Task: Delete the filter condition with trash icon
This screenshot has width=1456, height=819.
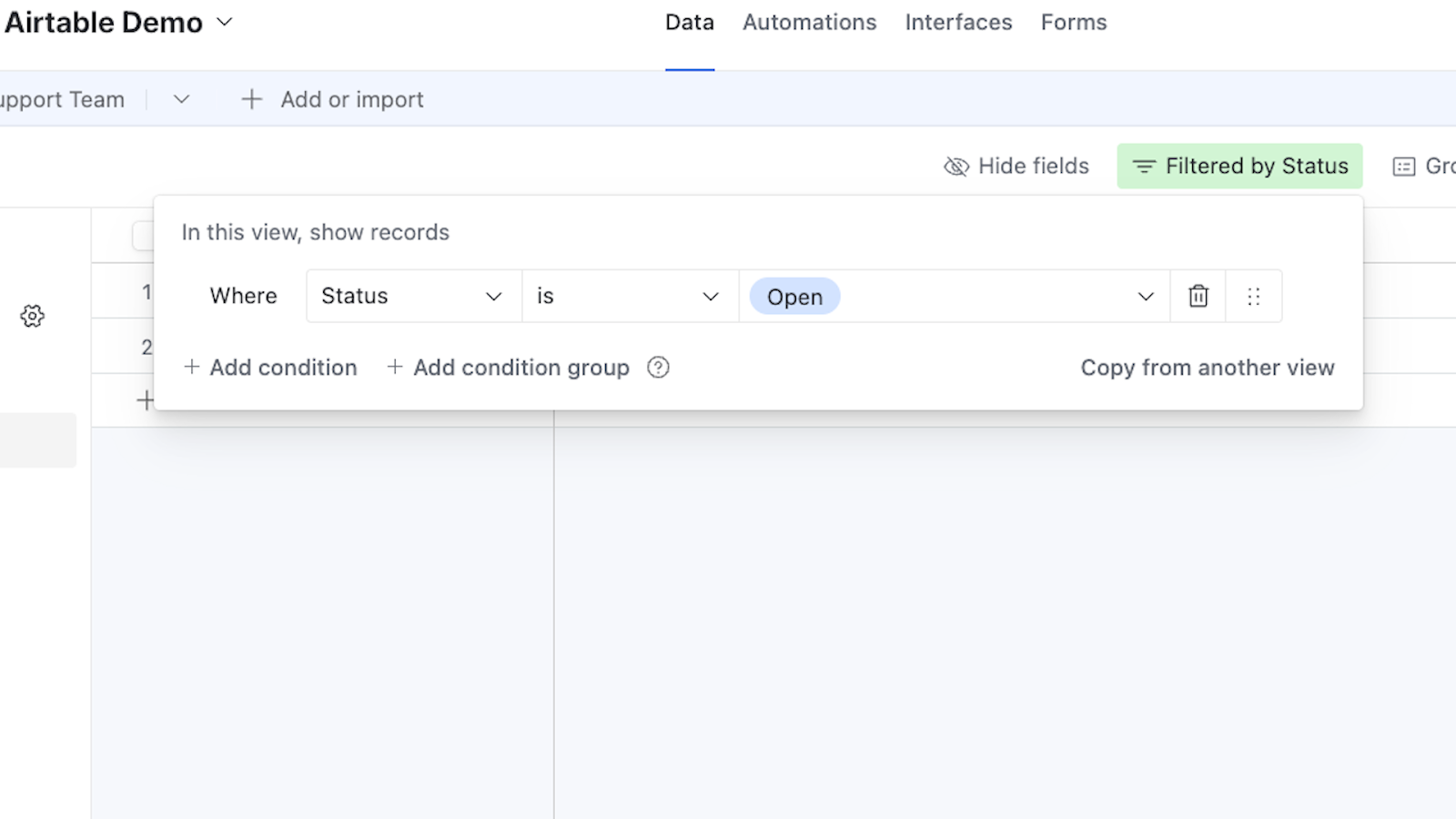Action: (1198, 296)
